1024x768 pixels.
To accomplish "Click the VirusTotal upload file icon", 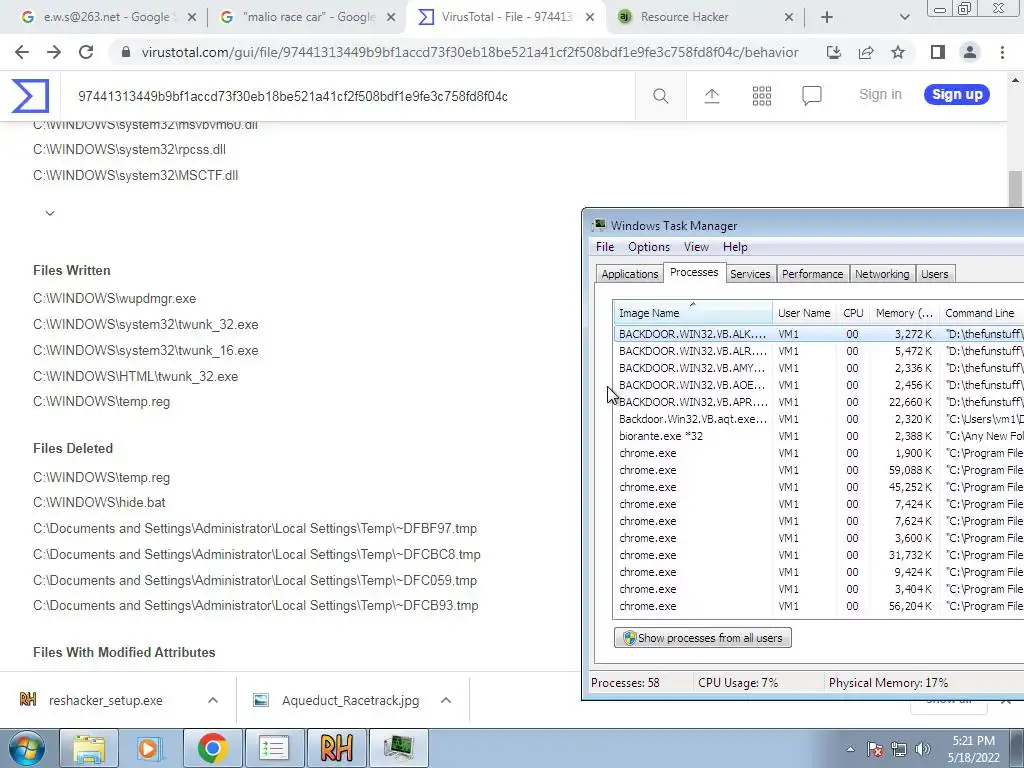I will (x=712, y=96).
